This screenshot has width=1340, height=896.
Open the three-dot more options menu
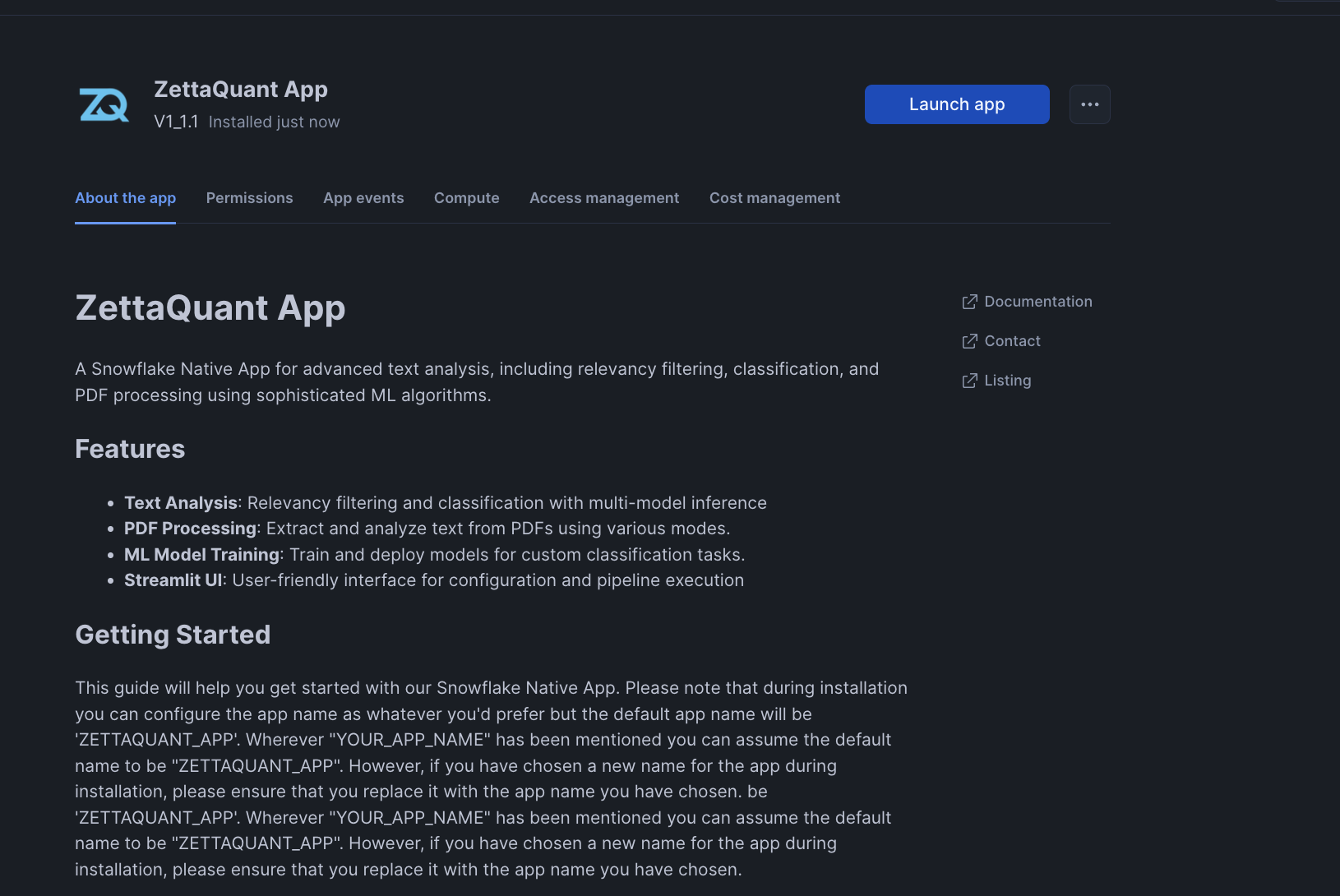(1089, 104)
